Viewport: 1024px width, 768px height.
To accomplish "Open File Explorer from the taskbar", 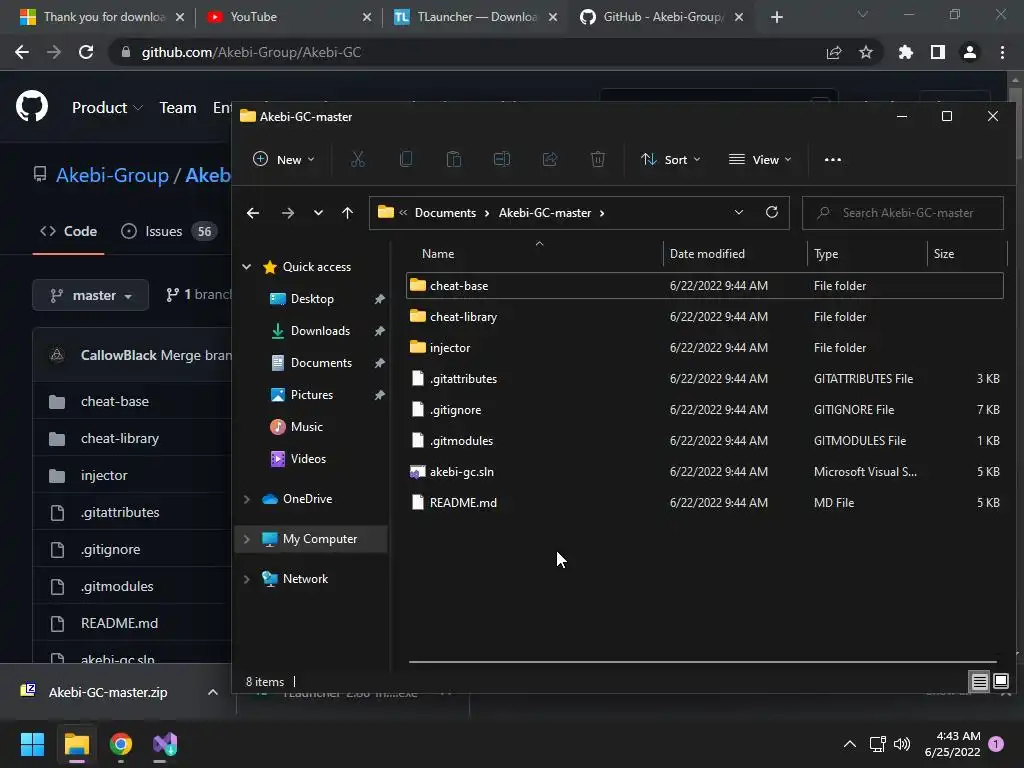I will click(76, 744).
